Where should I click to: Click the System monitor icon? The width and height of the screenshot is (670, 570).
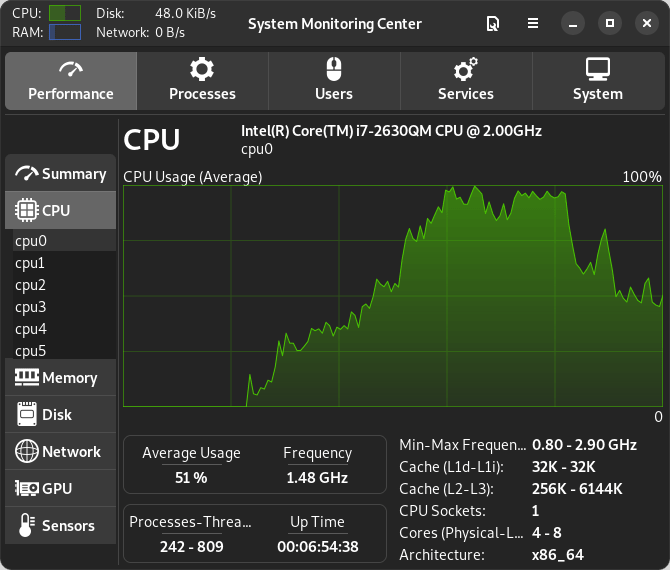598,69
